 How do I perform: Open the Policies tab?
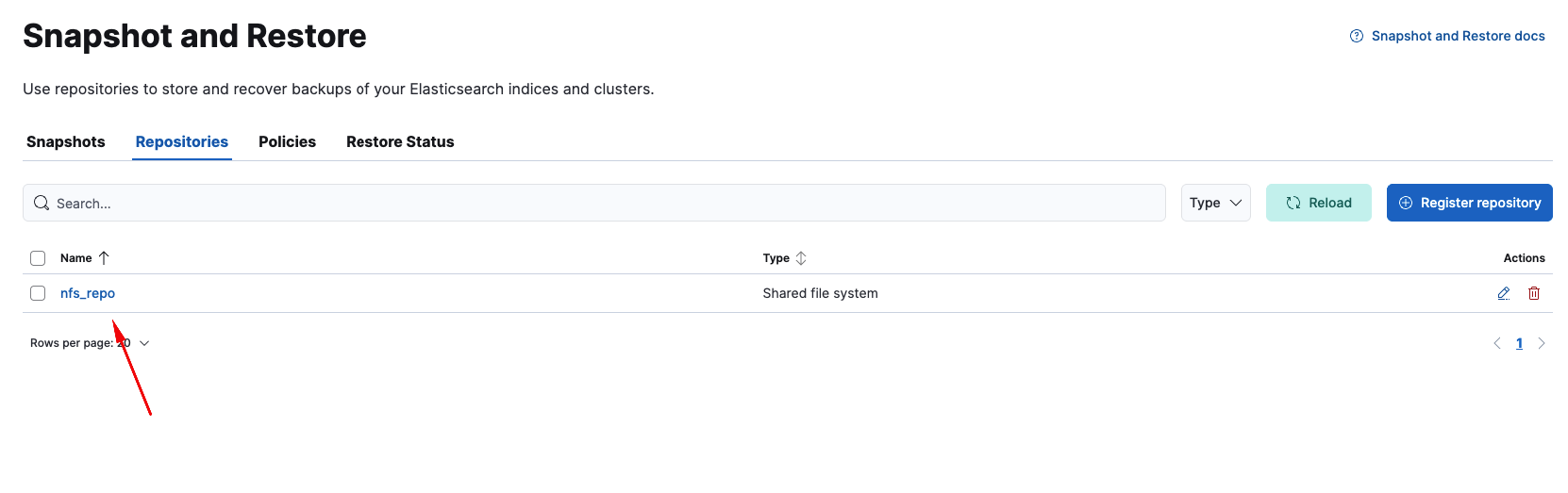coord(287,141)
